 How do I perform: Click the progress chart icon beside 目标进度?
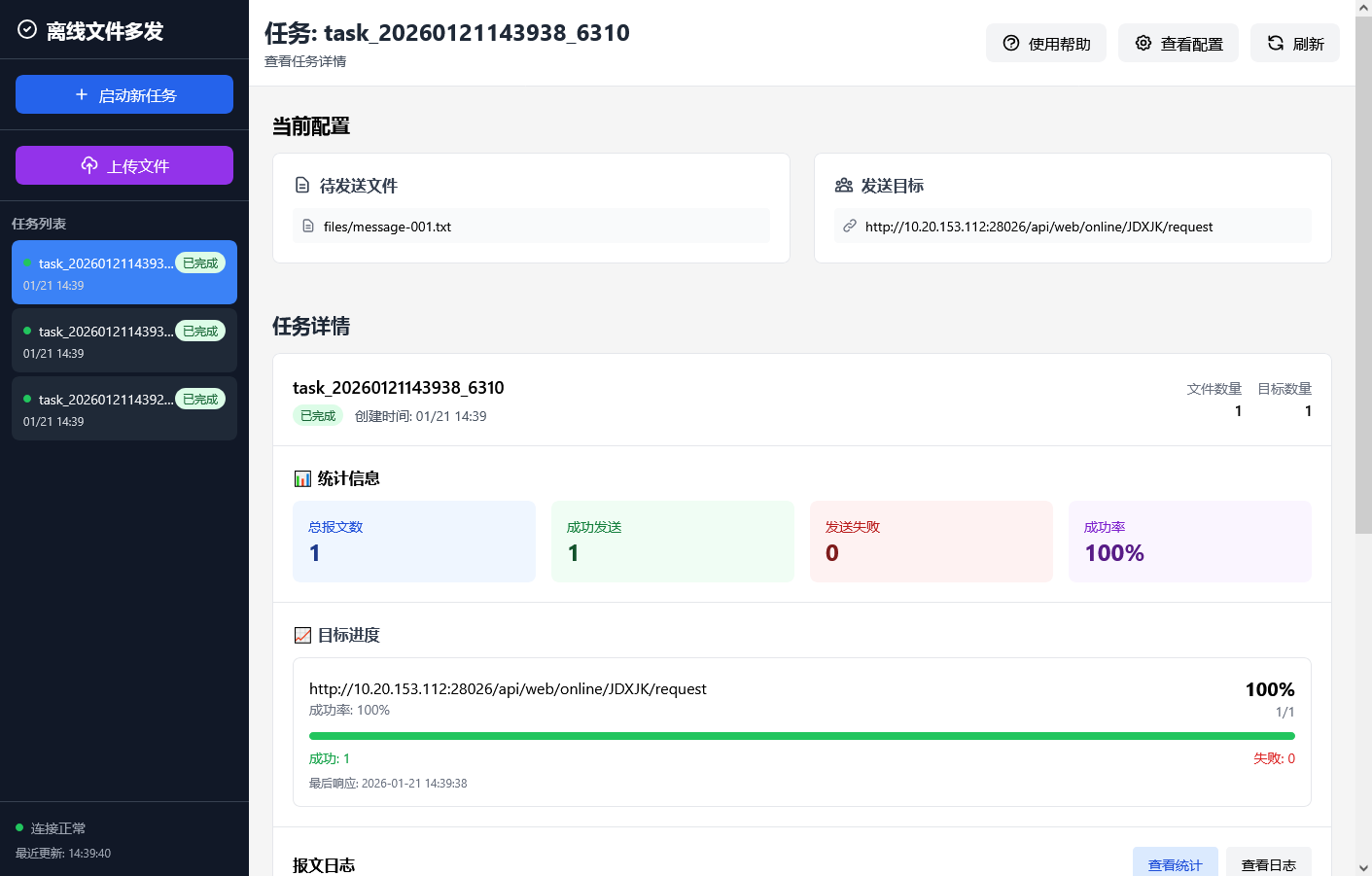[x=301, y=635]
